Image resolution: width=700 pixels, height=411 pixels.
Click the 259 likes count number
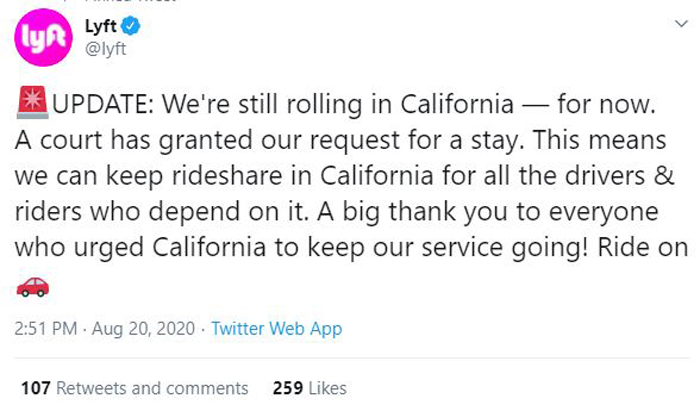click(288, 388)
